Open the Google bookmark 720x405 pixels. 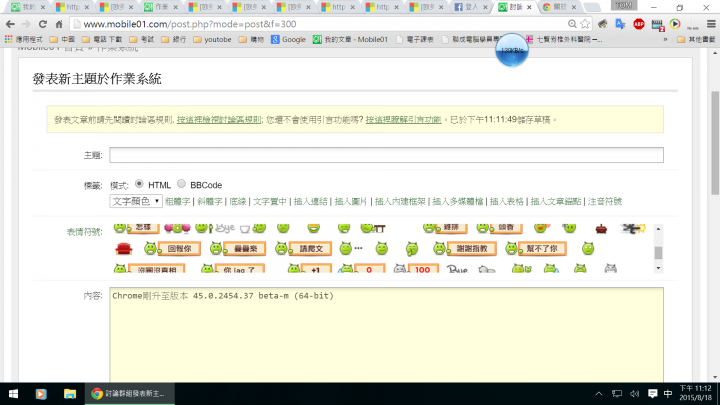[x=288, y=39]
